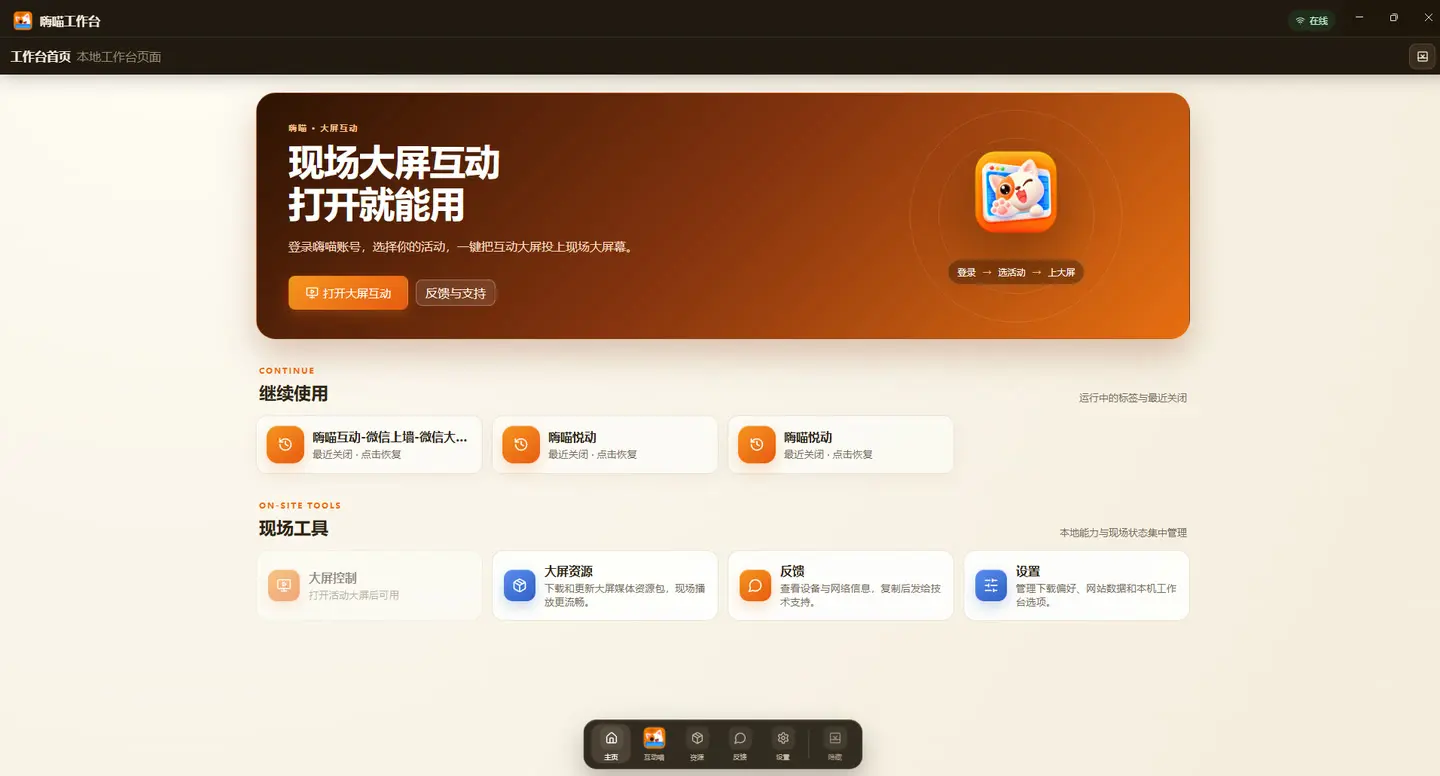Click 隐藏 icon to hide the dock
1440x776 pixels.
834,744
